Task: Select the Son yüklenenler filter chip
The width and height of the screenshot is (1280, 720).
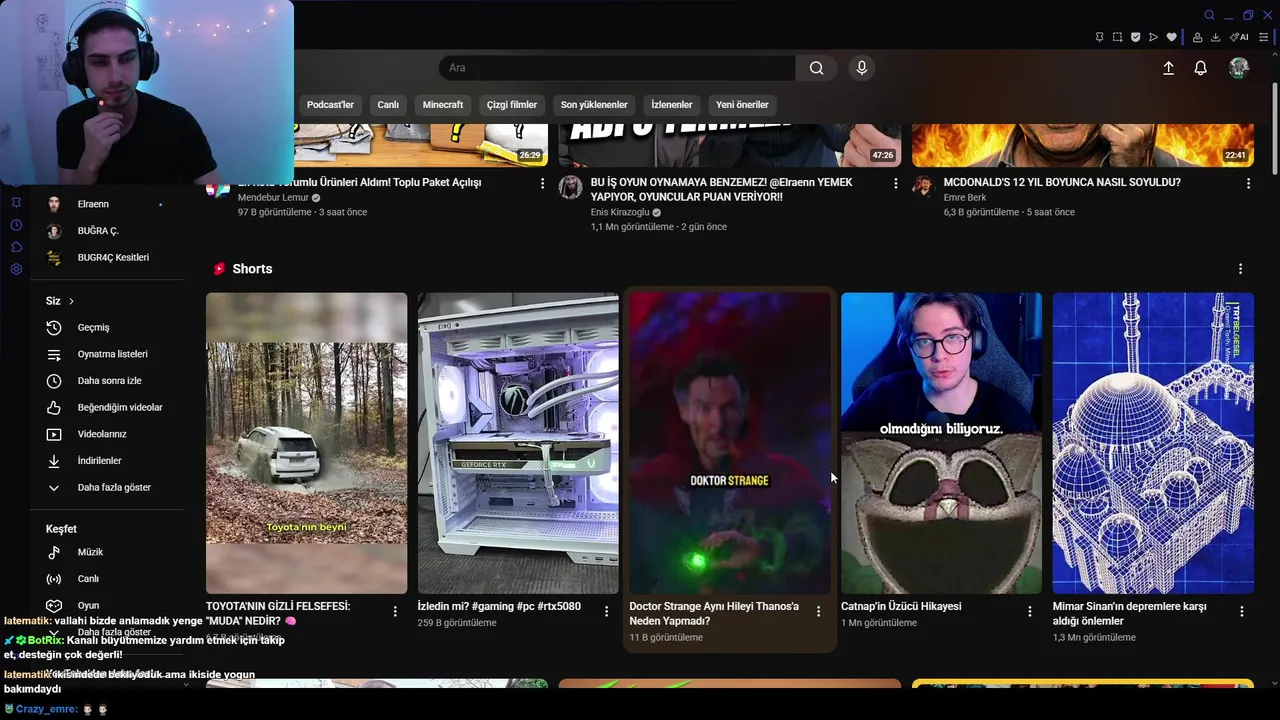Action: click(594, 105)
